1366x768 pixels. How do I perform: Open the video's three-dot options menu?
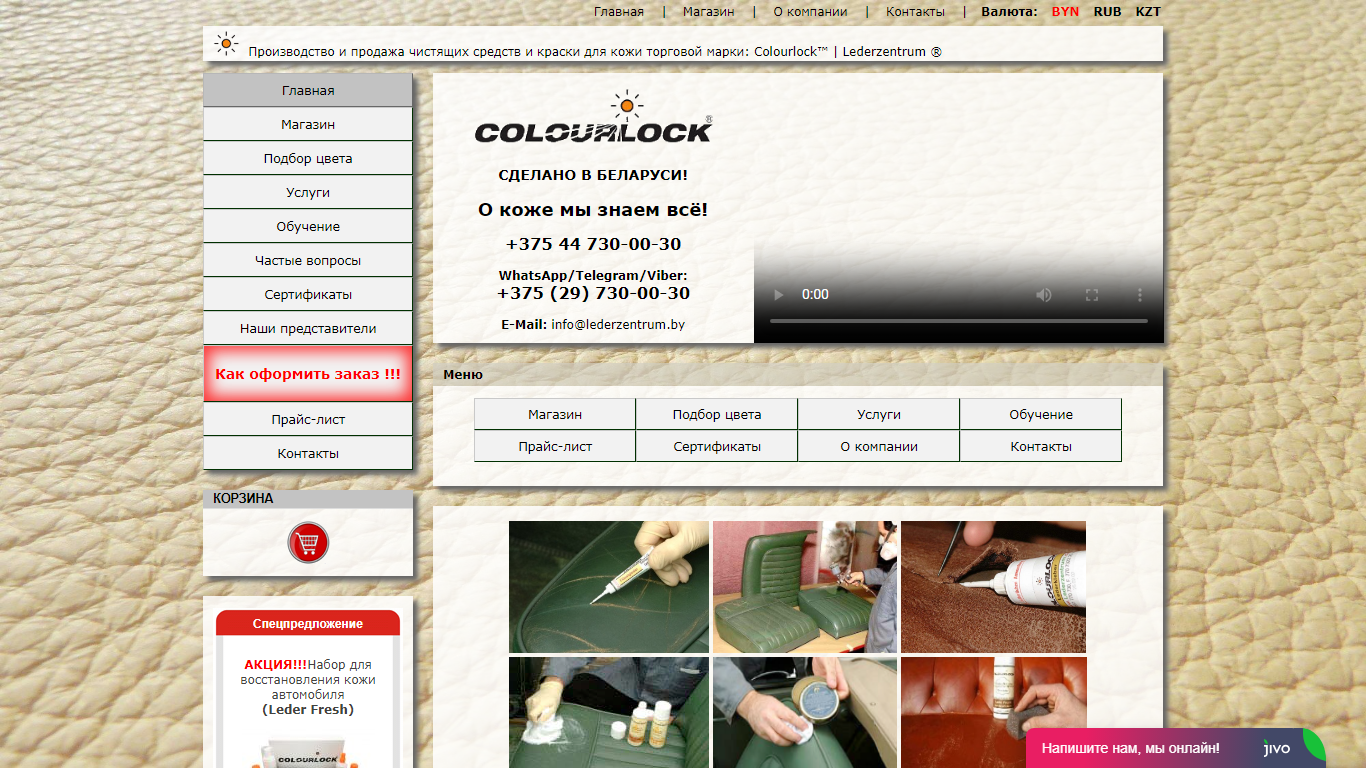click(1140, 295)
